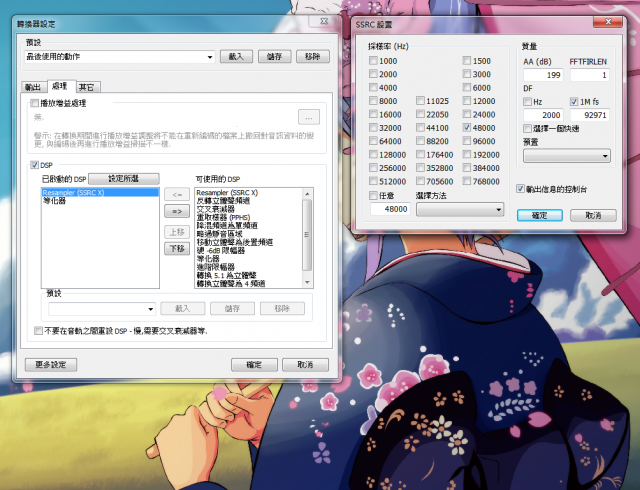Open the DSP preset dropdown below the lists
The image size is (640, 490).
[x=102, y=309]
